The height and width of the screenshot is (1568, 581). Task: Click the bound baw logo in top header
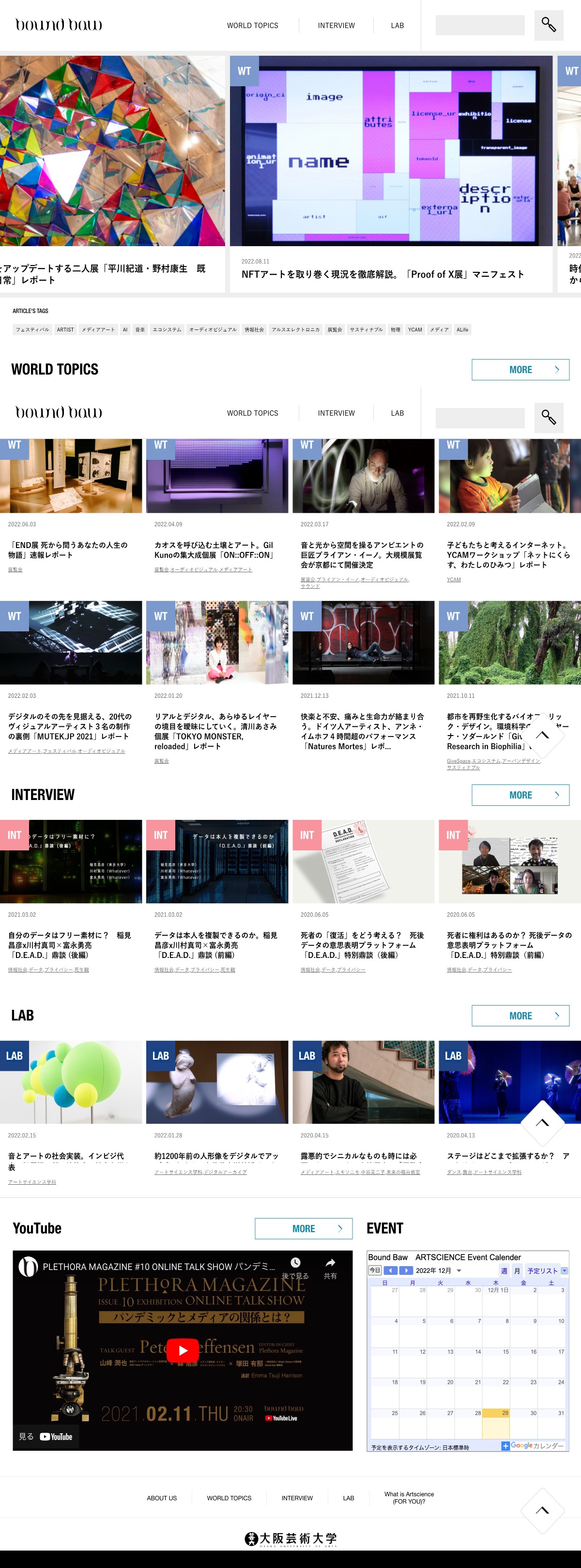pos(59,25)
